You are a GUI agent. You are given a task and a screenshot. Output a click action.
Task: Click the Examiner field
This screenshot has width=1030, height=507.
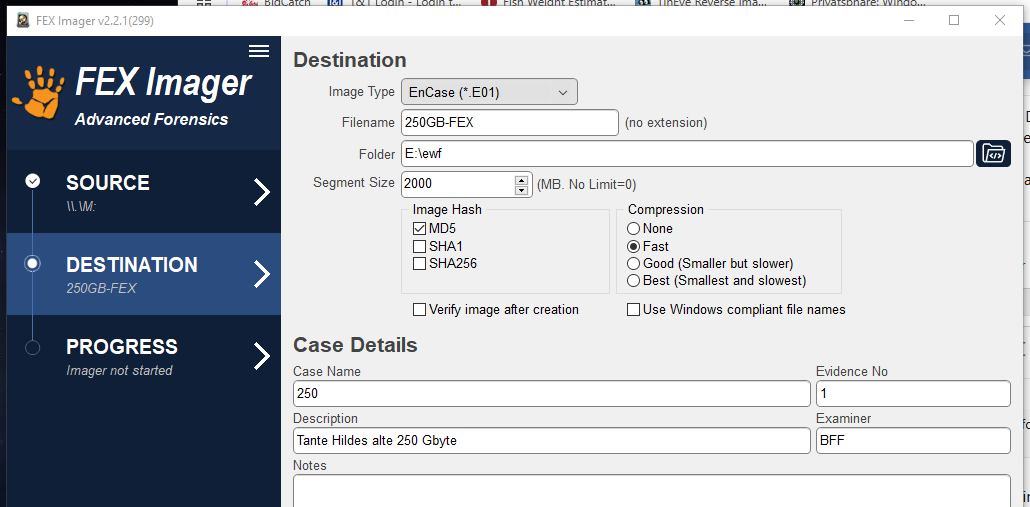point(913,441)
